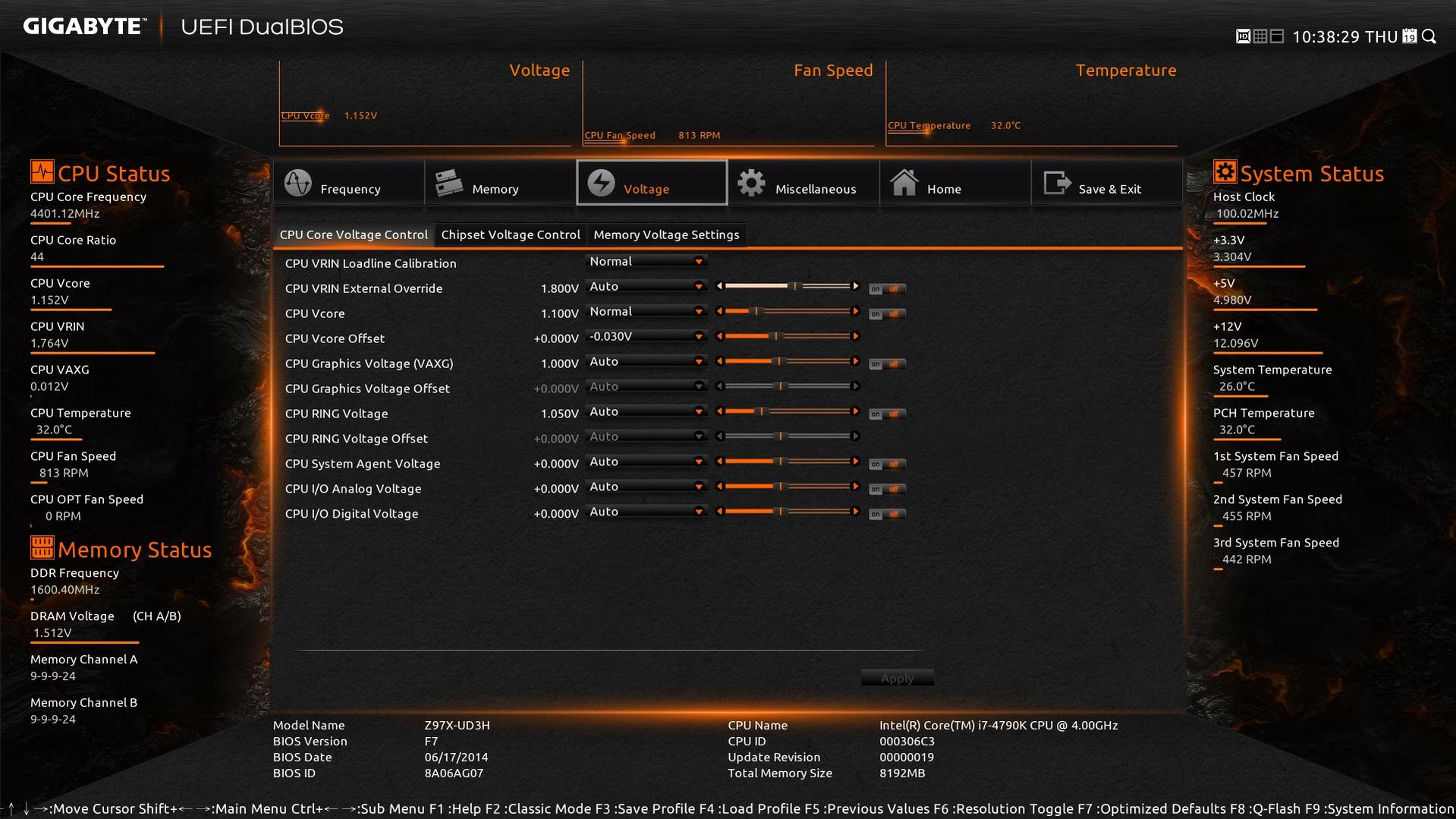Click the Home house icon
The width and height of the screenshot is (1456, 819).
click(x=904, y=183)
